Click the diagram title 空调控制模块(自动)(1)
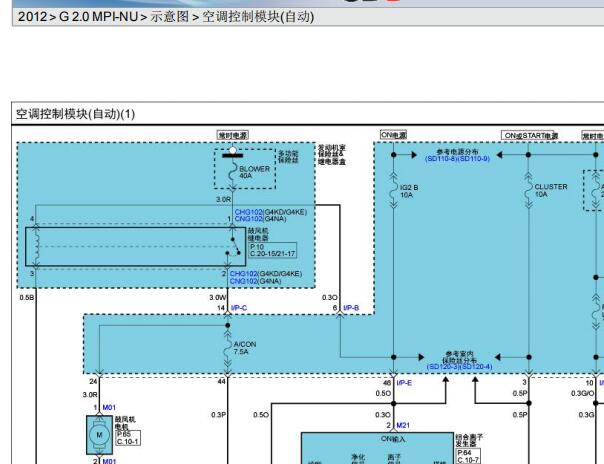Screen dimensions: 604x464 (76, 114)
